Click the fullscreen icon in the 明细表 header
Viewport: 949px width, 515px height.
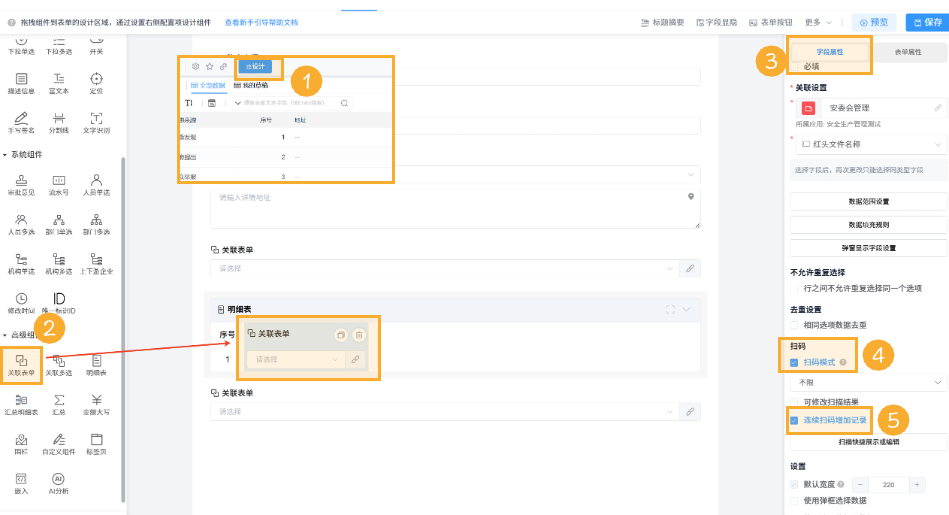point(670,310)
